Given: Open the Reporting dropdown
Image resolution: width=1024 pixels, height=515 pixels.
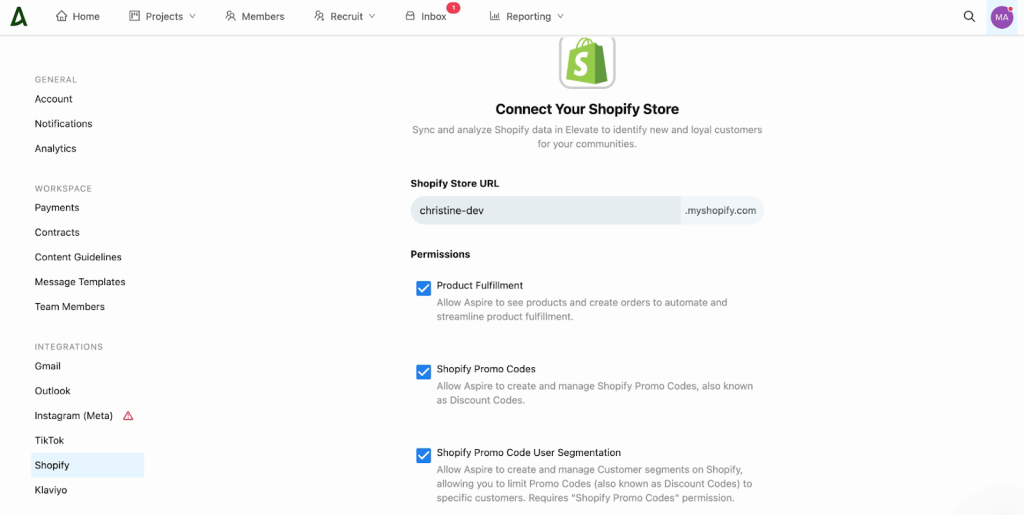Looking at the screenshot, I should (x=526, y=16).
